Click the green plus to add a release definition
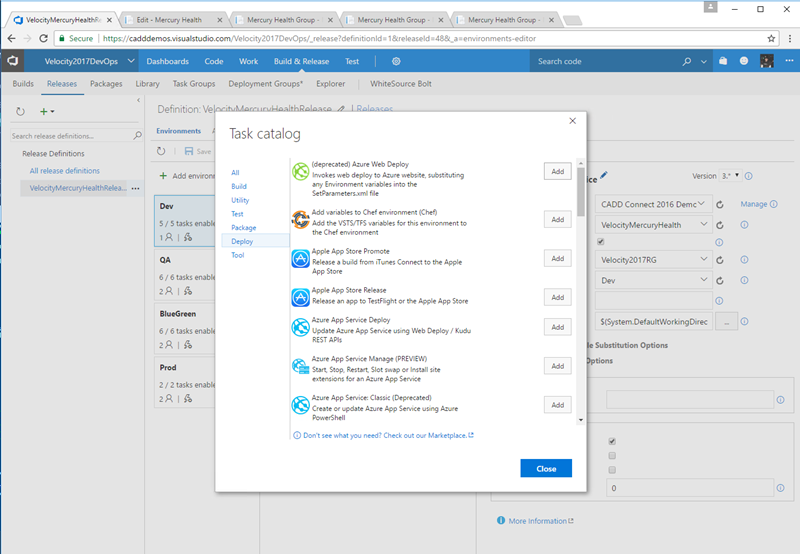800x554 pixels. point(43,111)
